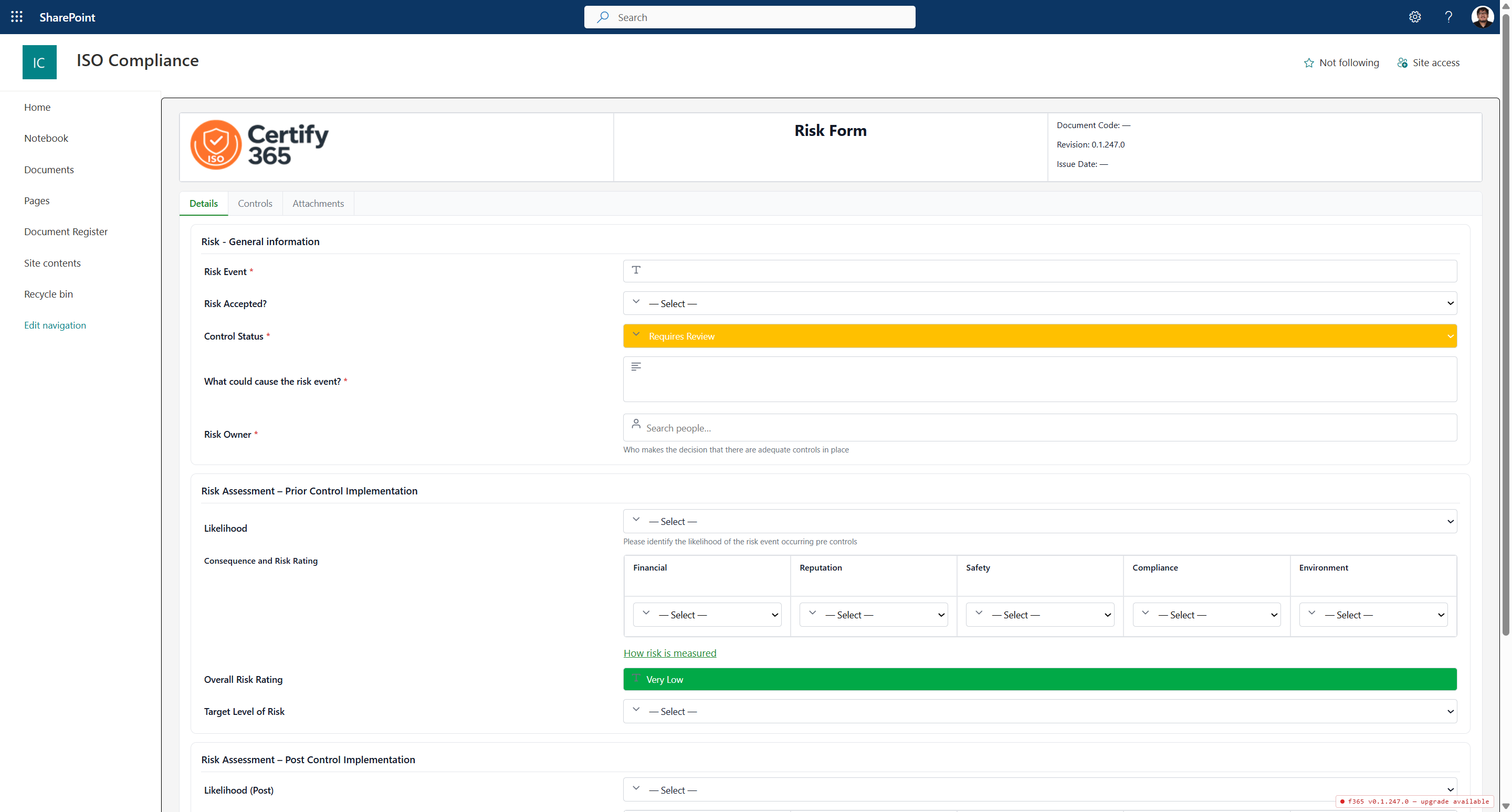The image size is (1512, 812).
Task: Open Recycle bin in navigation
Action: (48, 294)
